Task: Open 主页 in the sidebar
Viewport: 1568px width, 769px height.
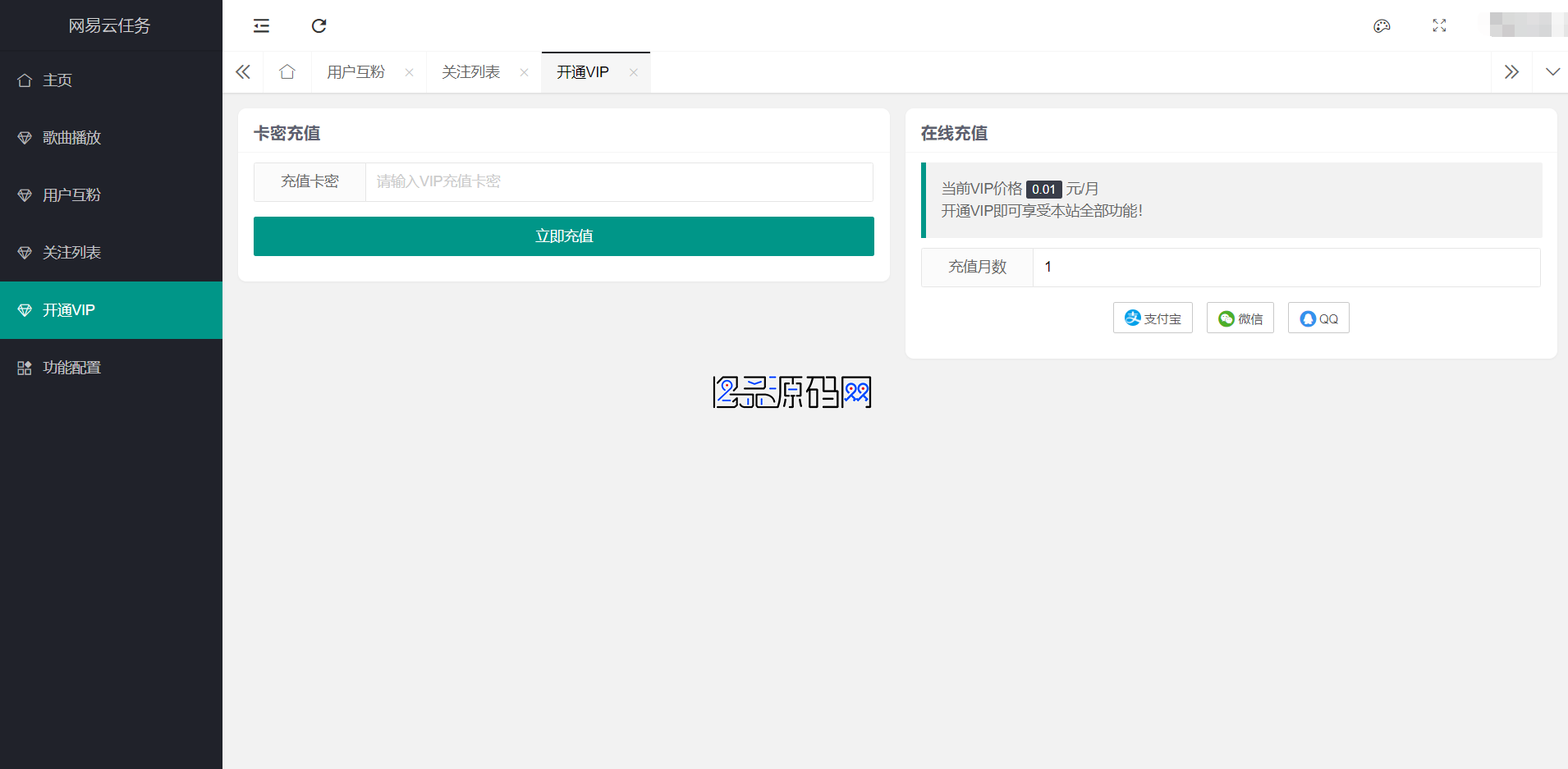Action: pos(111,80)
